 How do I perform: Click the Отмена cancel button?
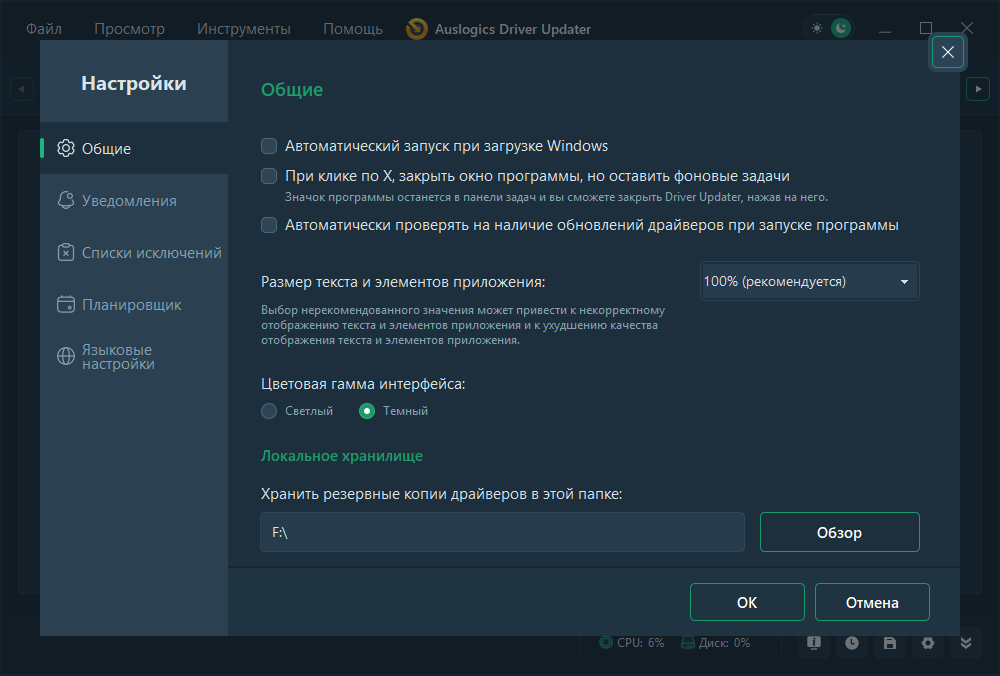pos(872,602)
